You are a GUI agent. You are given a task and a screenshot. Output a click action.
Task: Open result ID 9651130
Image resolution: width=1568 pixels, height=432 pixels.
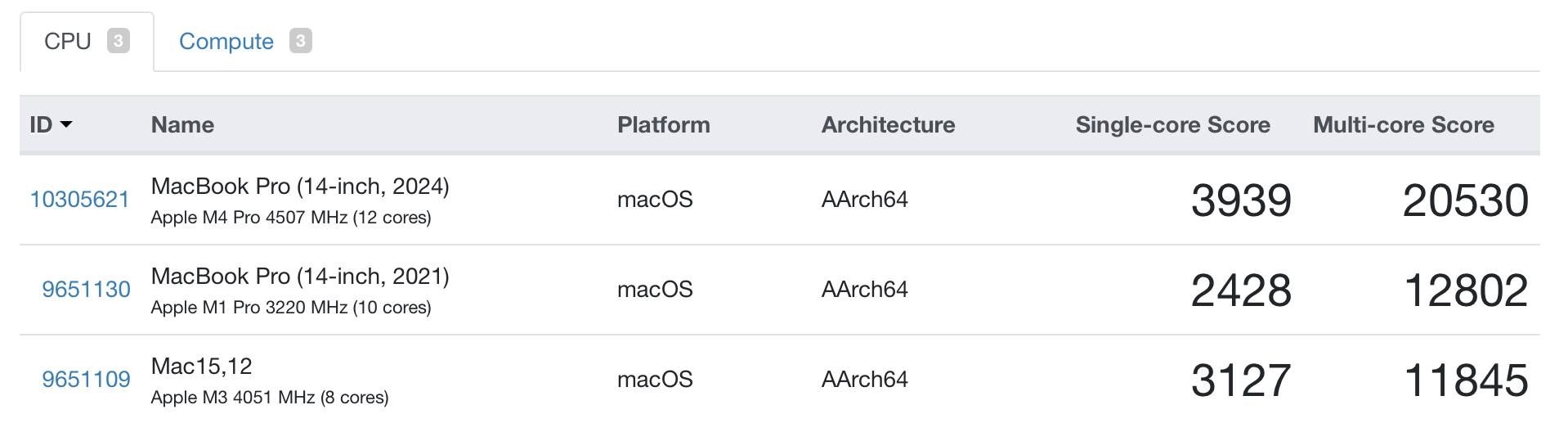click(x=86, y=290)
